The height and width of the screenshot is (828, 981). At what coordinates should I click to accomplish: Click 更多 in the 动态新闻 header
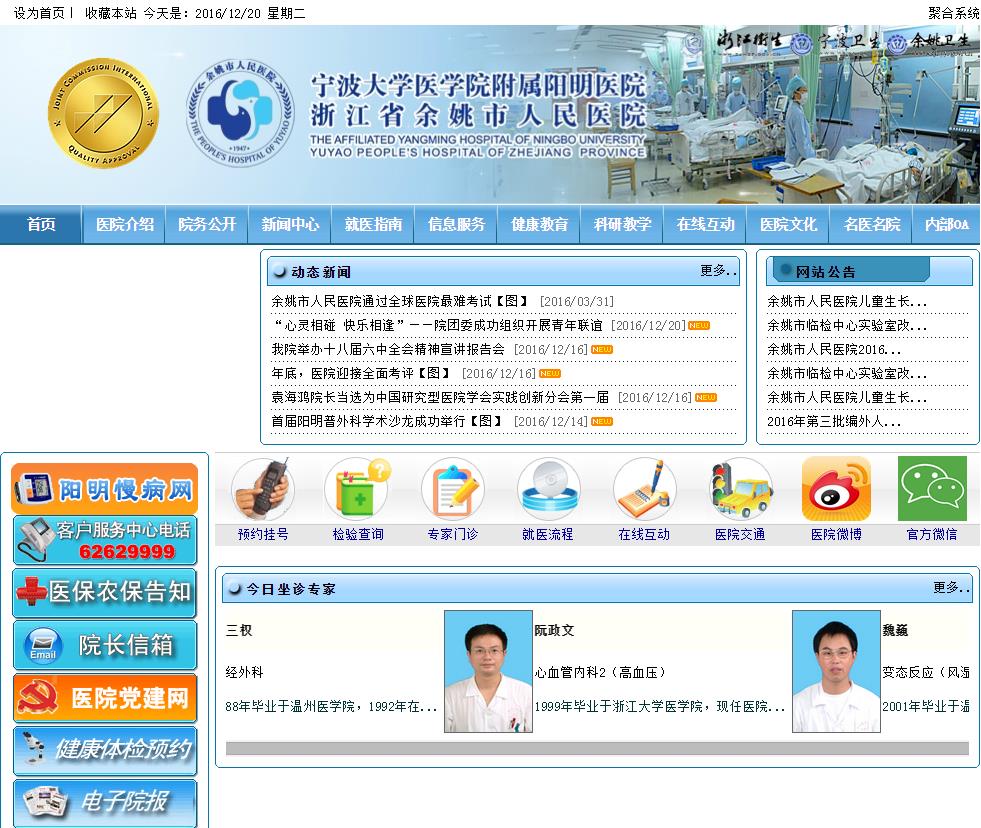pos(718,270)
